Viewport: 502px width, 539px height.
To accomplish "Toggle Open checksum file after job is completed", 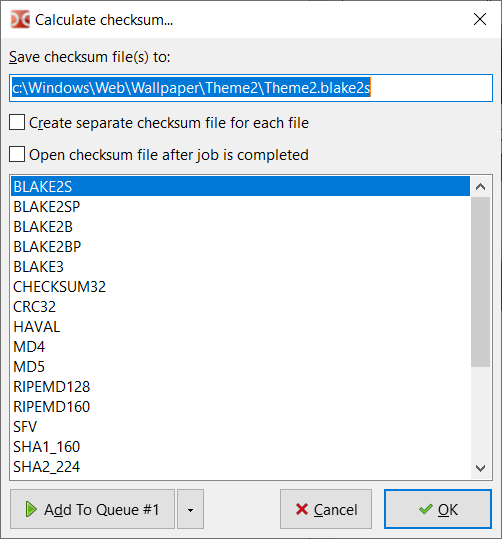I will 17,154.
